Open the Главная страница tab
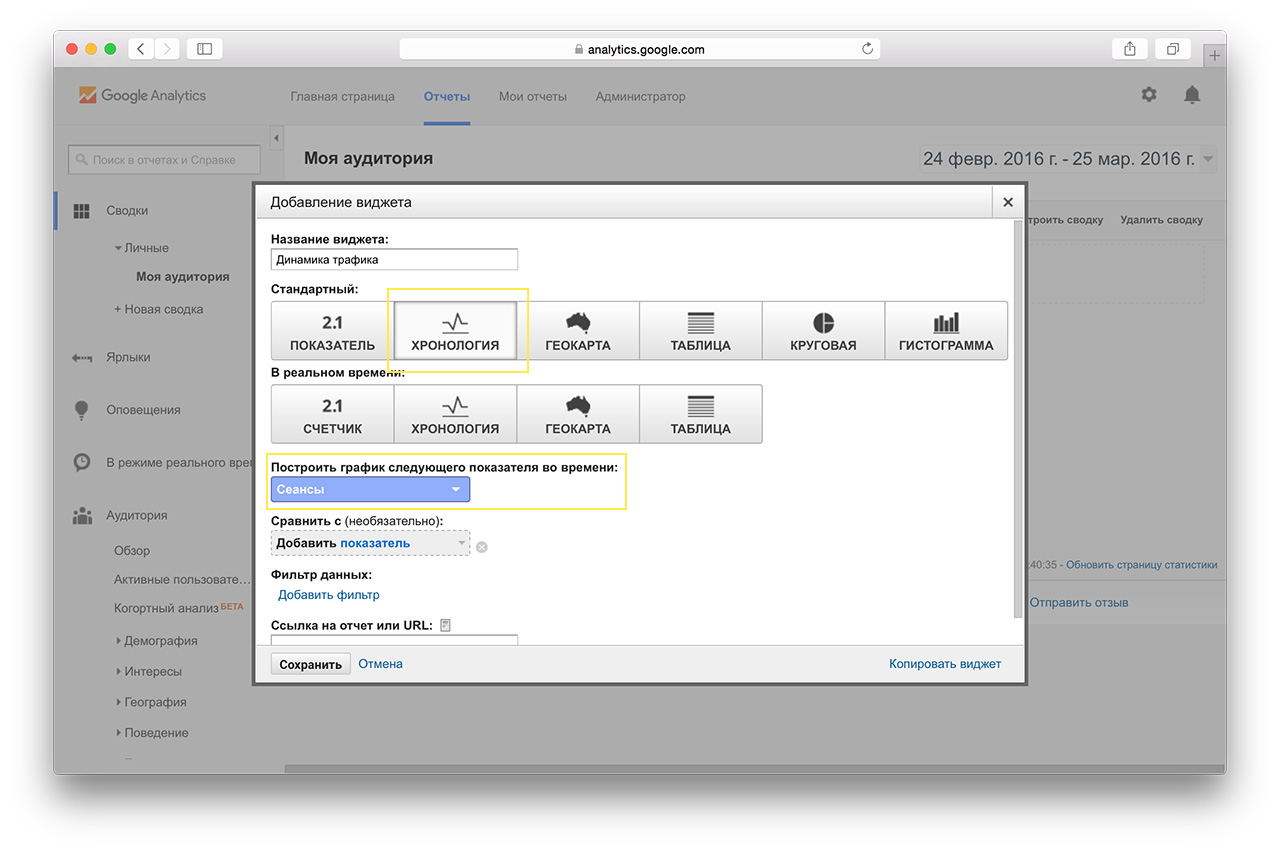The height and width of the screenshot is (851, 1280). [x=342, y=97]
